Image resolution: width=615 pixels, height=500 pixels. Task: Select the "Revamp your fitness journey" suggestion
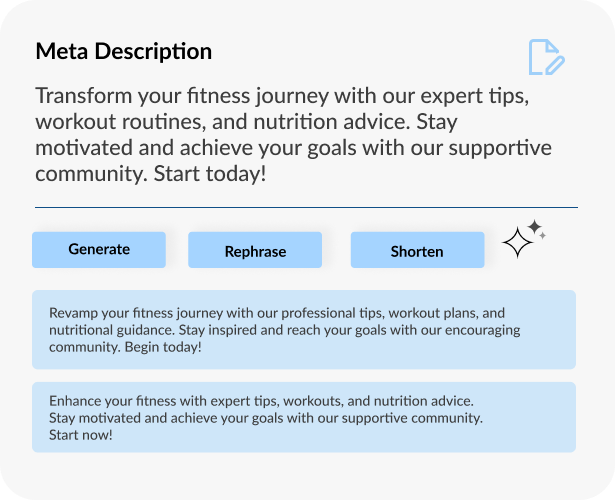coord(303,330)
